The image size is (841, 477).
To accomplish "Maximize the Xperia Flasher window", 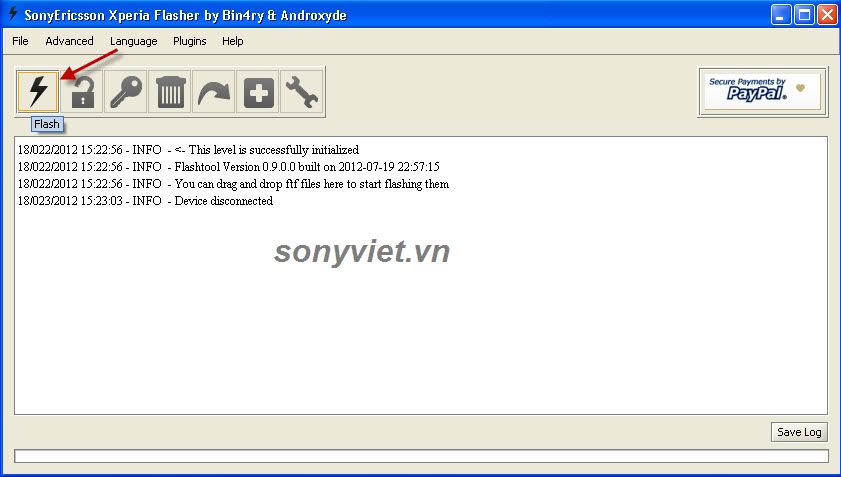I will [805, 14].
